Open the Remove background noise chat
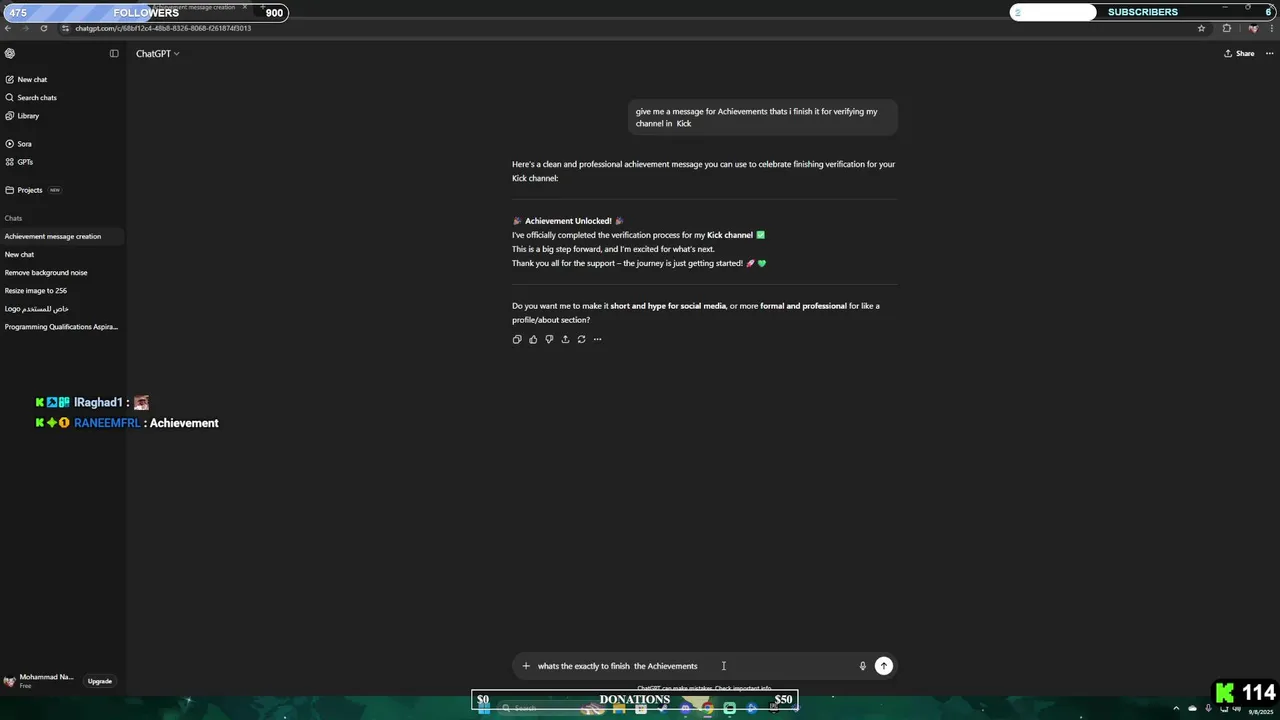Viewport: 1280px width, 720px height. pyautogui.click(x=46, y=273)
